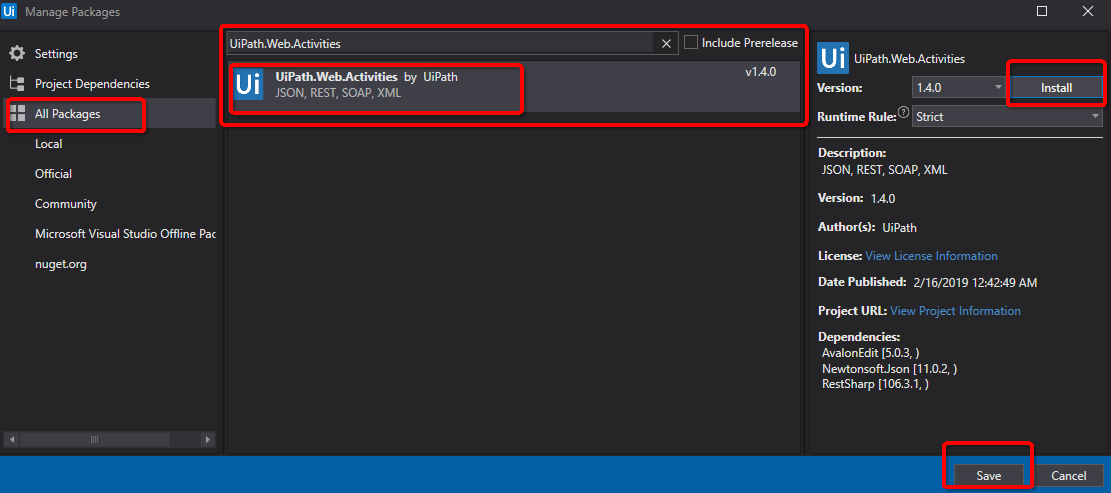This screenshot has height=493, width=1111.
Task: Open the Runtime Rule Strict dropdown
Action: coord(1007,116)
